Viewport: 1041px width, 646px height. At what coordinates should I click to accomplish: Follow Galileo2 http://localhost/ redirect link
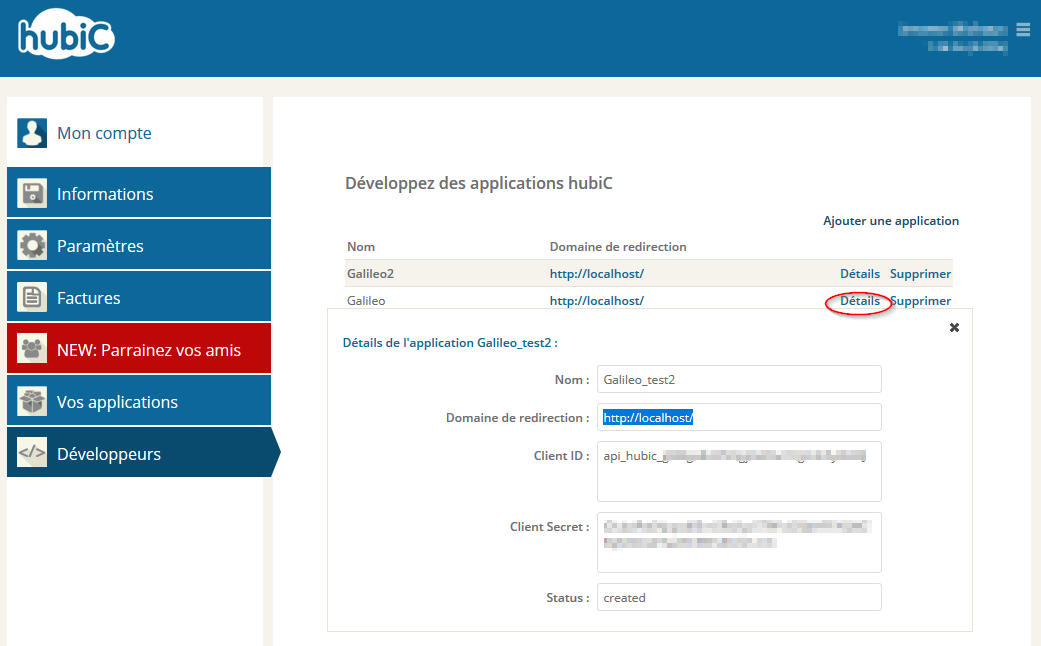coord(597,274)
